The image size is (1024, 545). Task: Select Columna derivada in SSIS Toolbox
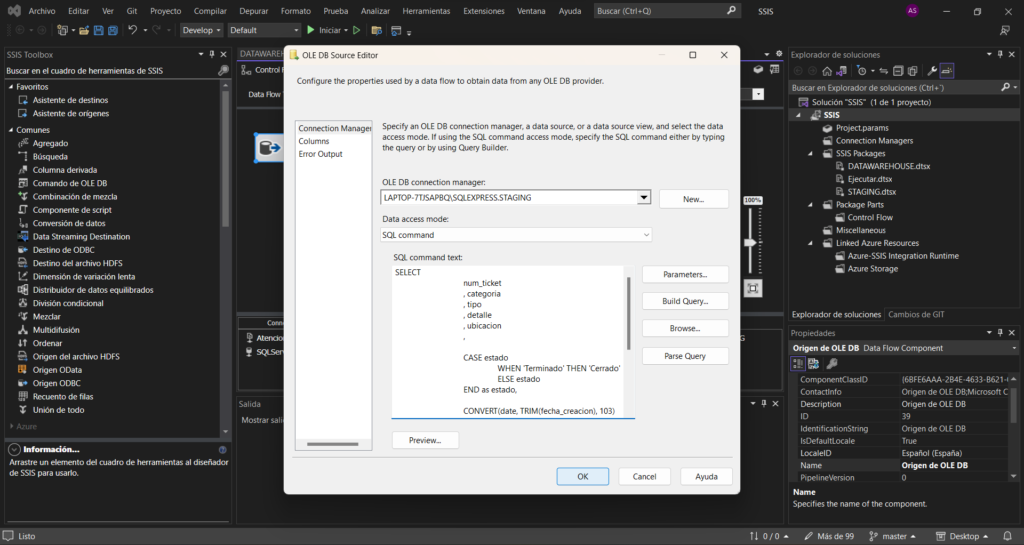pos(64,170)
